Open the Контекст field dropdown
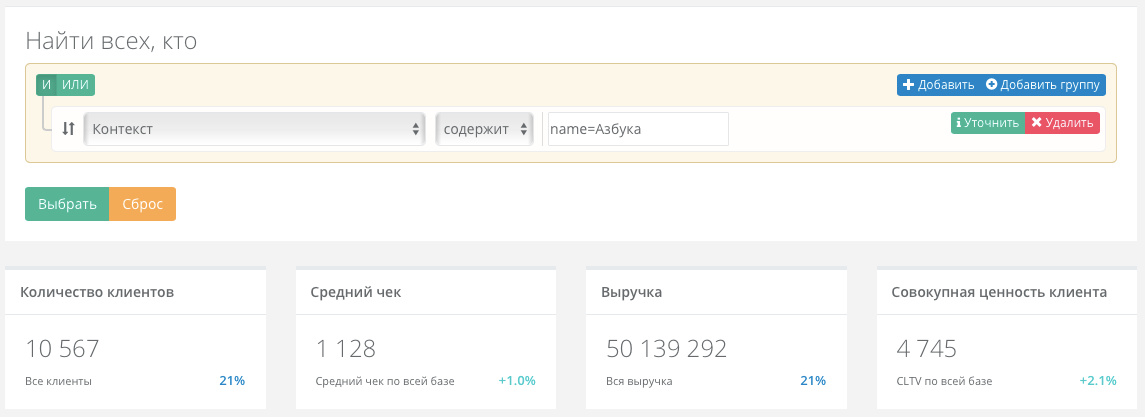This screenshot has height=417, width=1145. (254, 129)
